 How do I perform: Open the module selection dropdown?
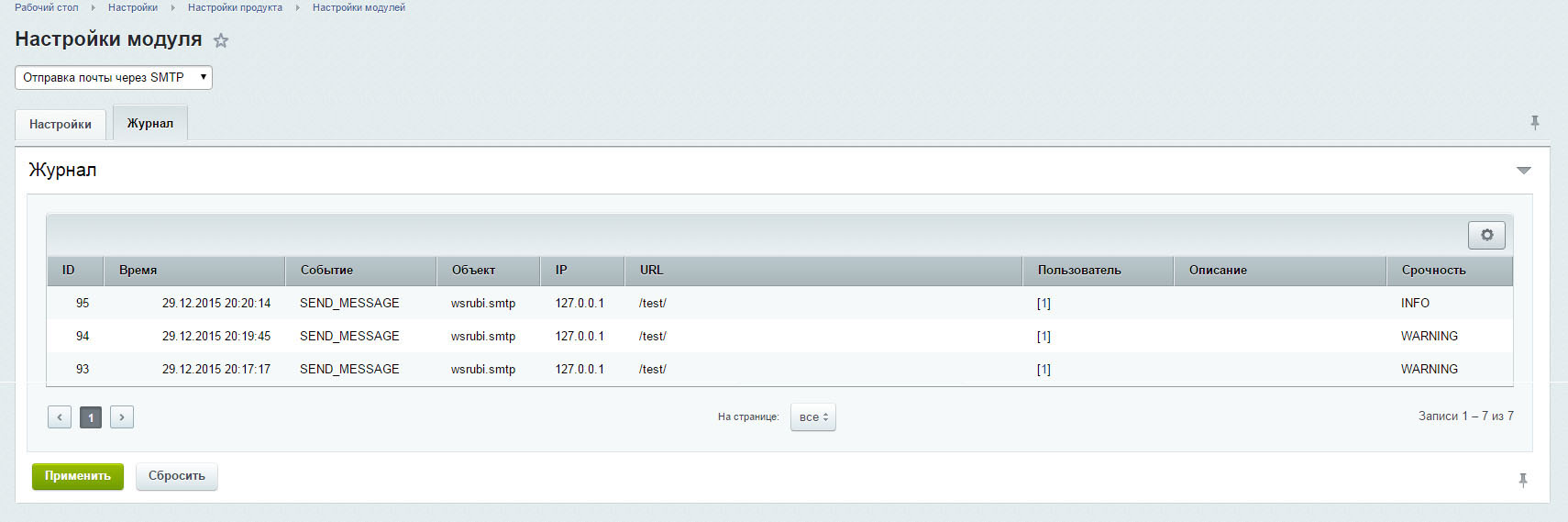114,78
